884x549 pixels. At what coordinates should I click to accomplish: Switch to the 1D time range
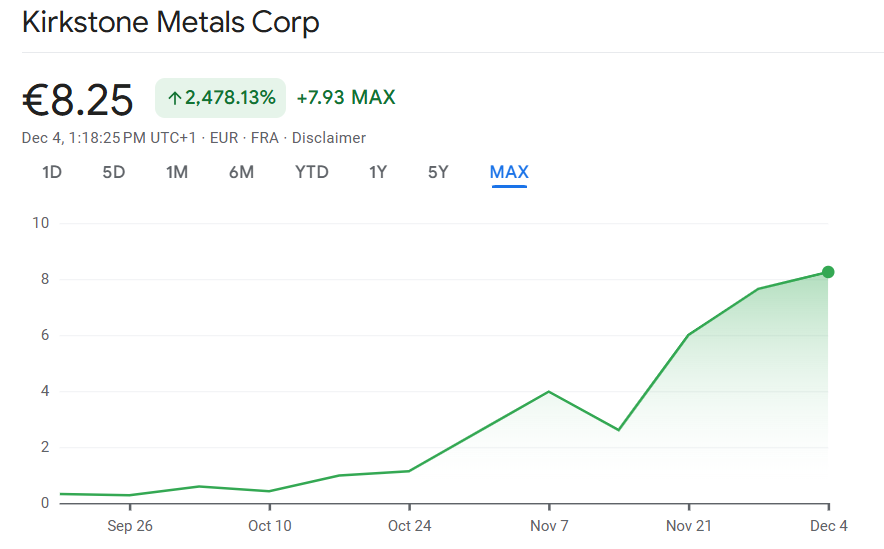coord(52,172)
